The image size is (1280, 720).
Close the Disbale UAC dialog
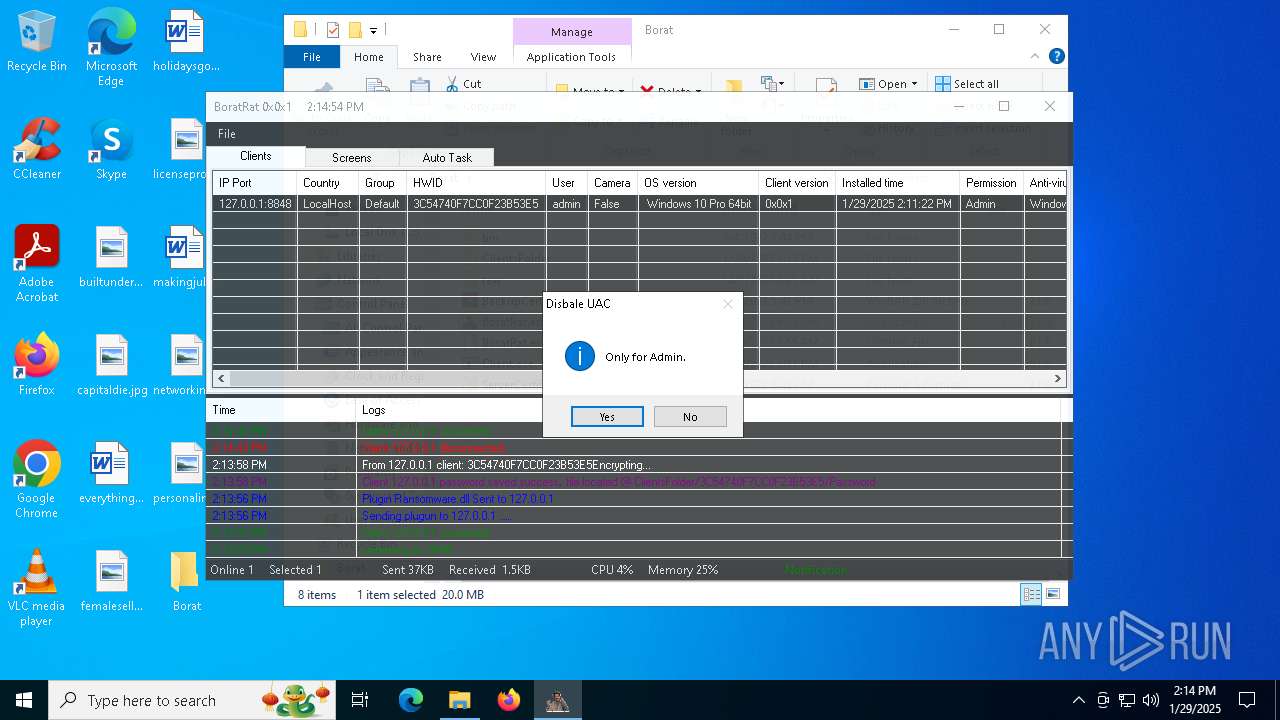[728, 304]
